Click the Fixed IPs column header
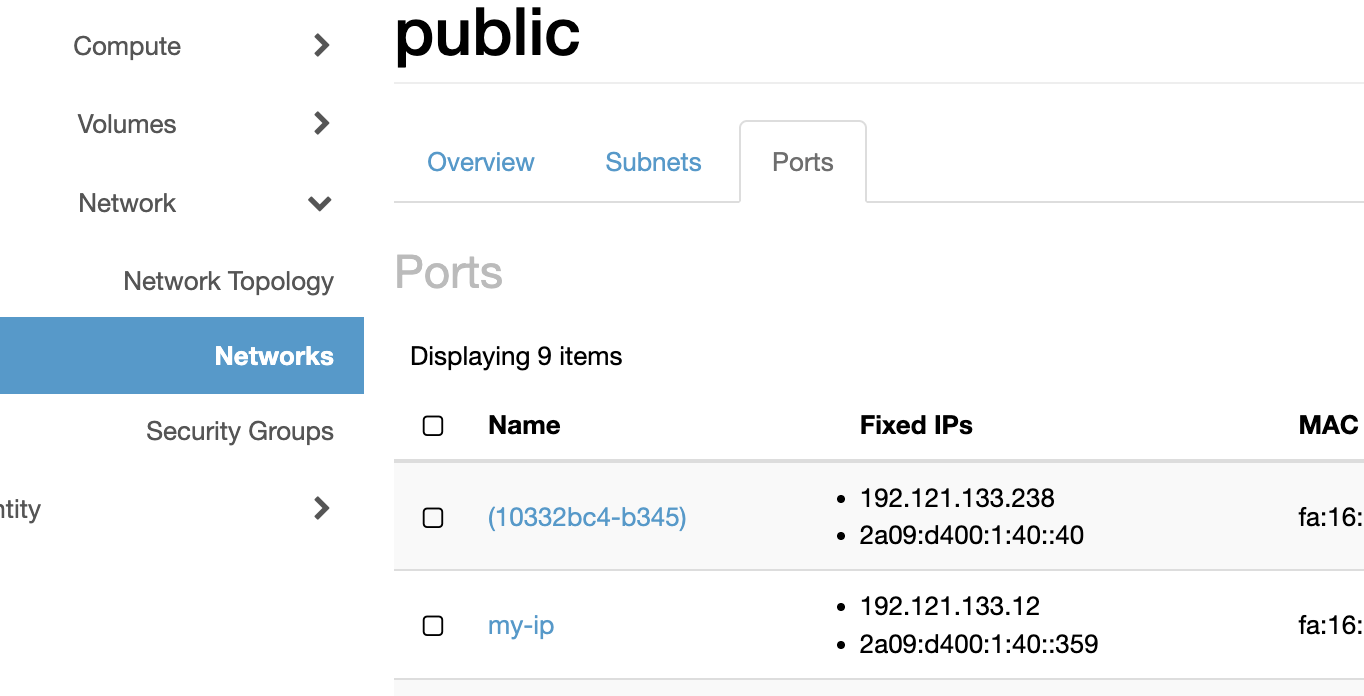This screenshot has height=696, width=1364. pyautogui.click(x=915, y=425)
